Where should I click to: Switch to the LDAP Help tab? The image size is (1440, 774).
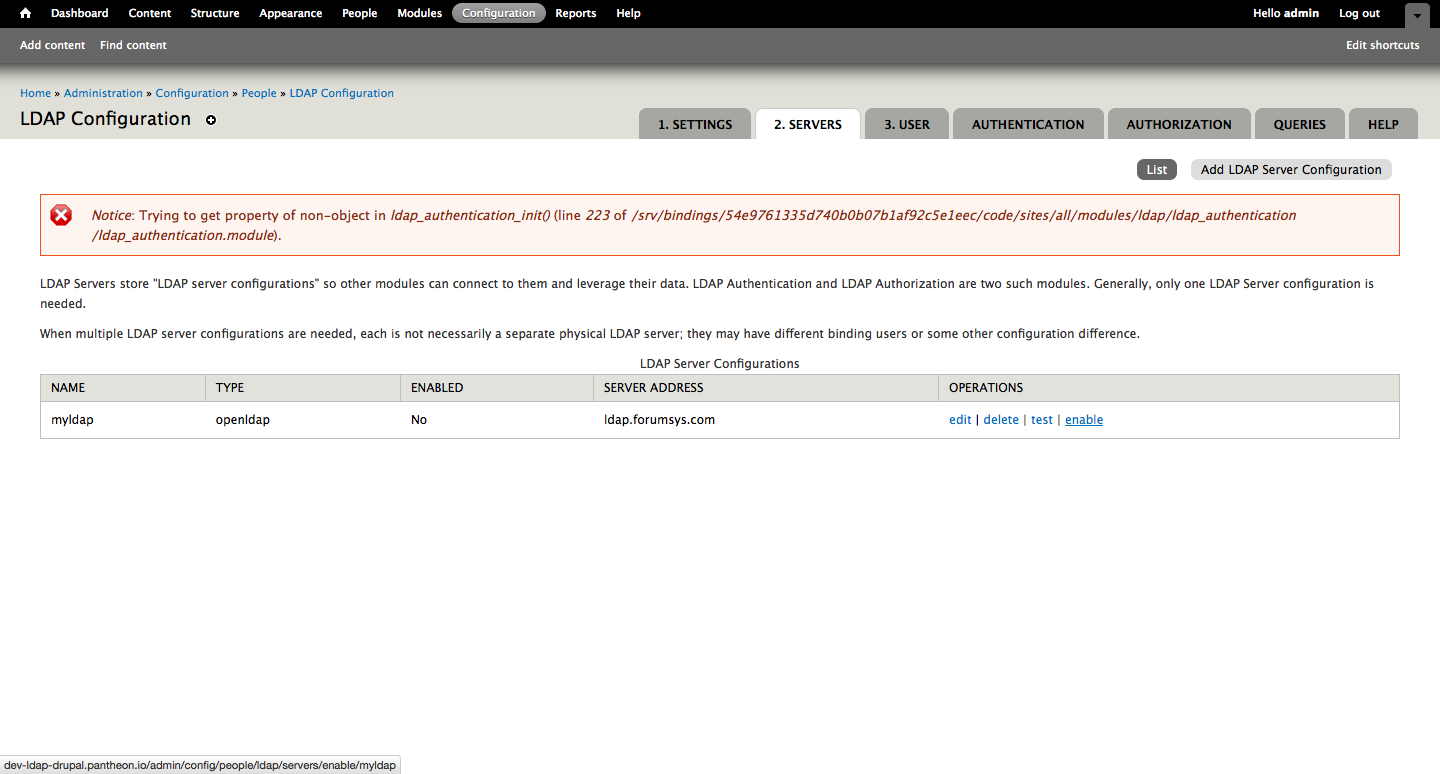1383,124
